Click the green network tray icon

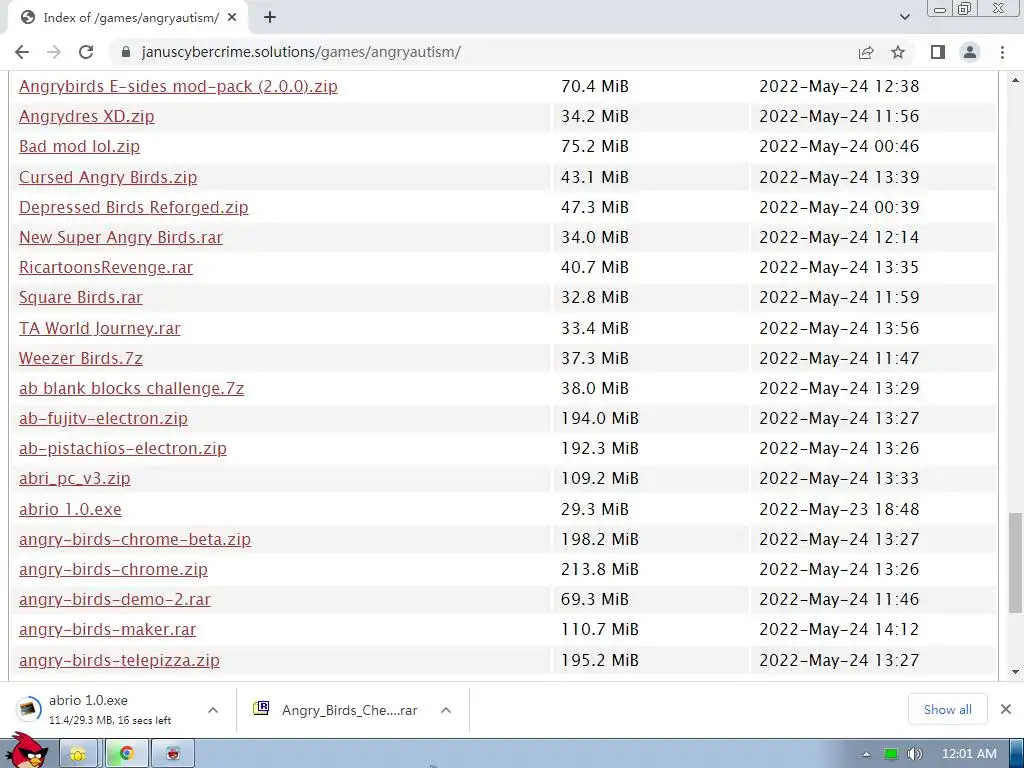click(x=891, y=754)
